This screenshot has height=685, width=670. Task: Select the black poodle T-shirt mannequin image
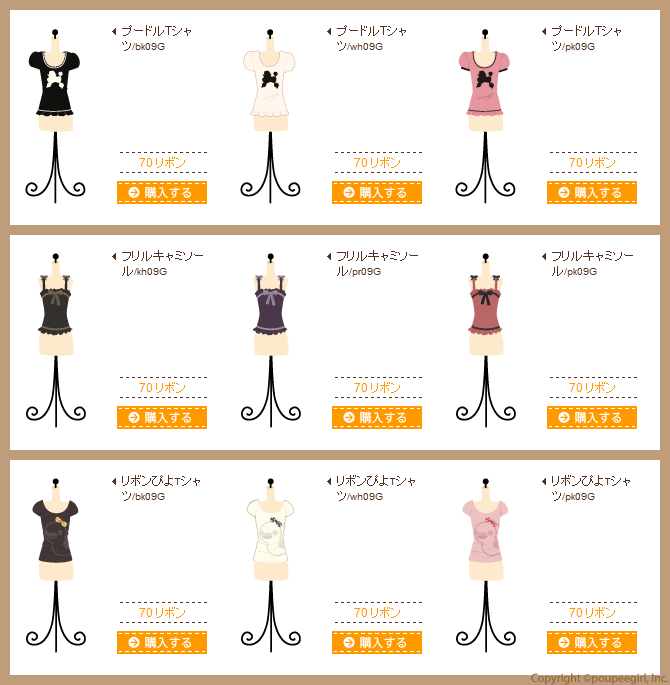(x=55, y=116)
